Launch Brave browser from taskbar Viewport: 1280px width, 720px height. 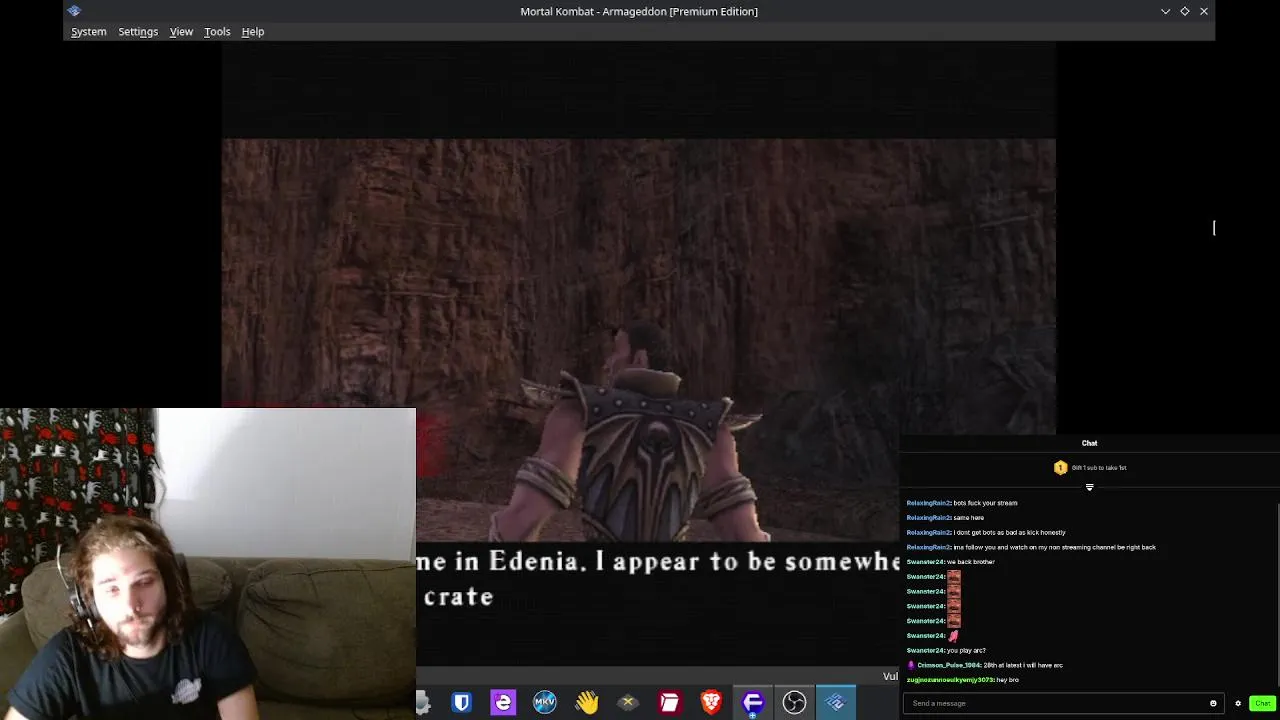click(711, 703)
